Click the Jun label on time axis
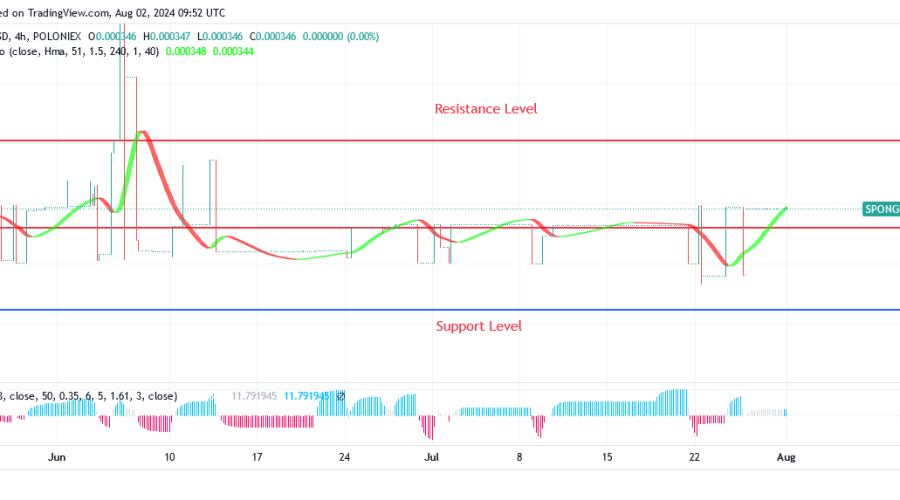Image resolution: width=900 pixels, height=500 pixels. [56, 457]
